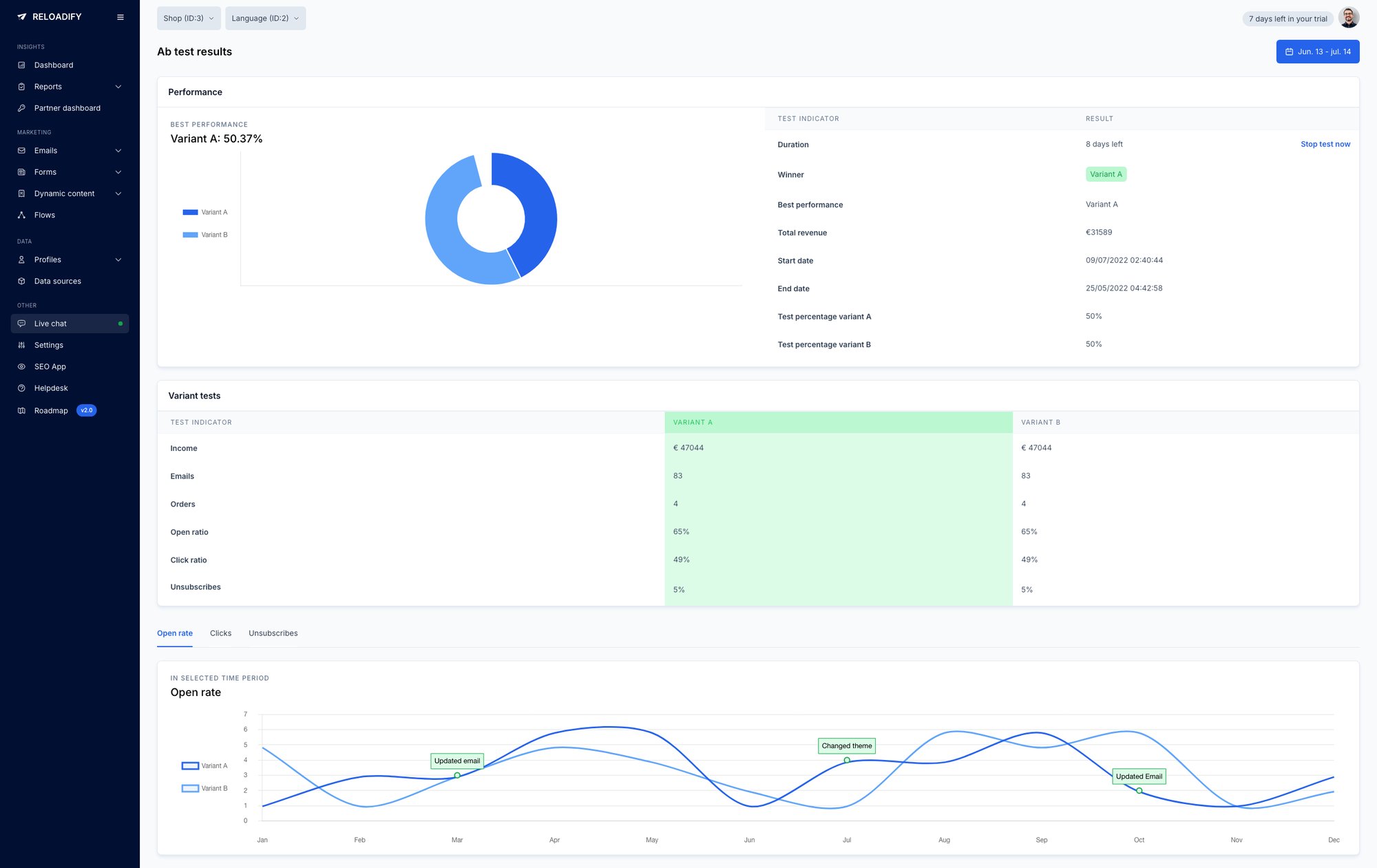This screenshot has width=1377, height=868.
Task: Select the Flows icon in the sidebar
Action: [21, 215]
